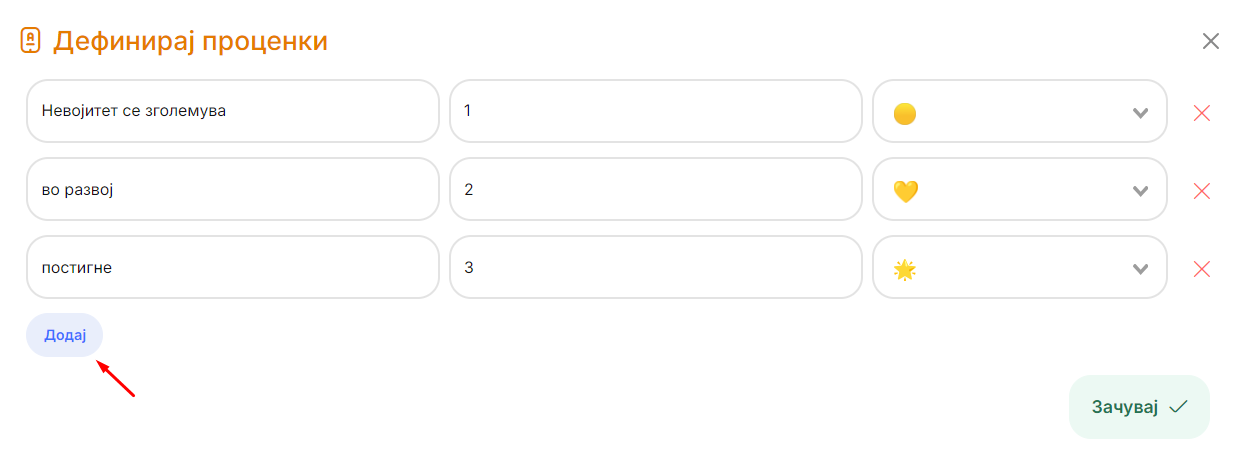Click the yellow circle emoji icon
The image size is (1234, 460).
tap(904, 113)
